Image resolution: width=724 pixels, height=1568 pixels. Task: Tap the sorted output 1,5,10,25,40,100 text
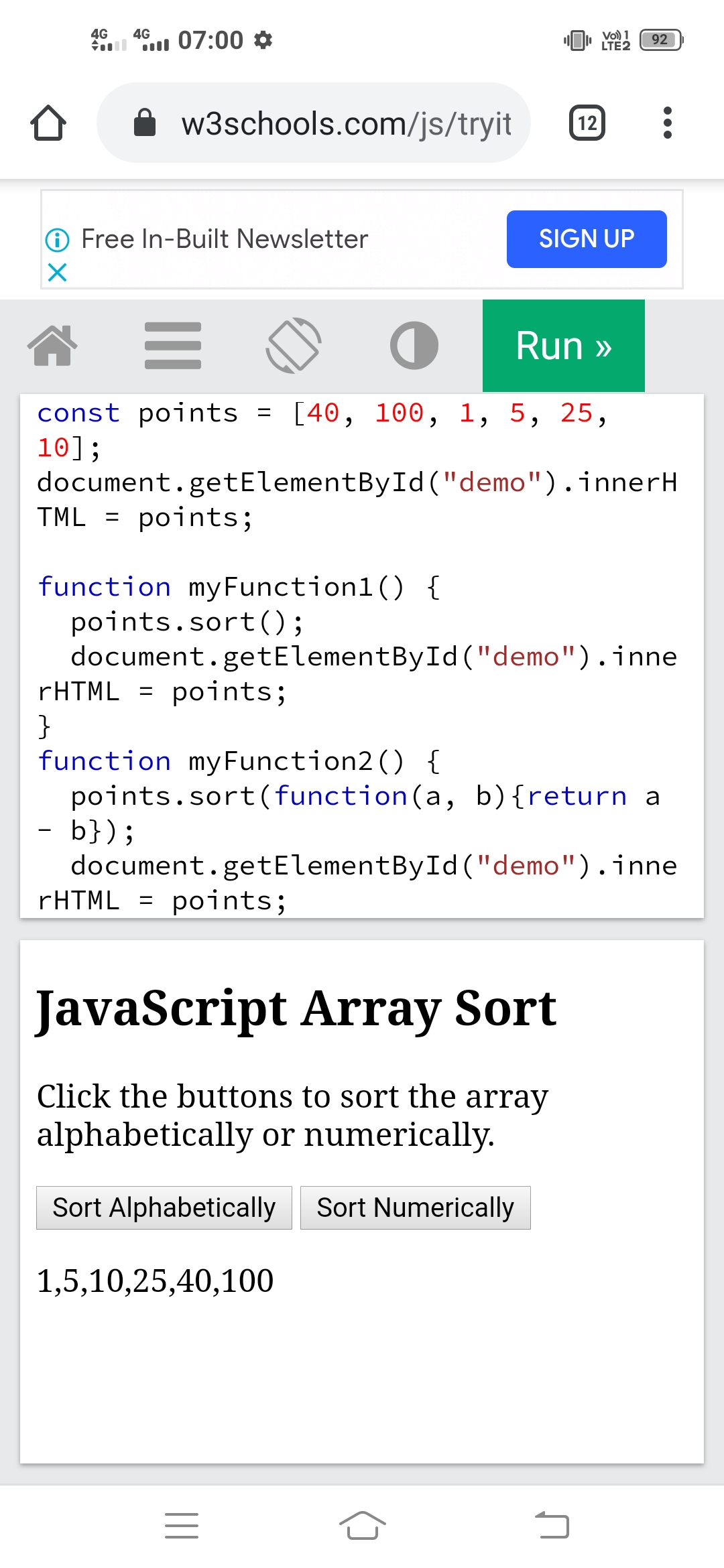pos(156,1281)
